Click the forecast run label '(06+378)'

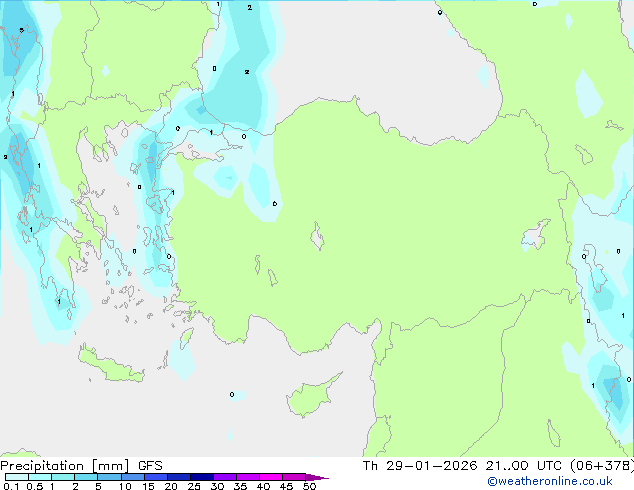click(601, 466)
